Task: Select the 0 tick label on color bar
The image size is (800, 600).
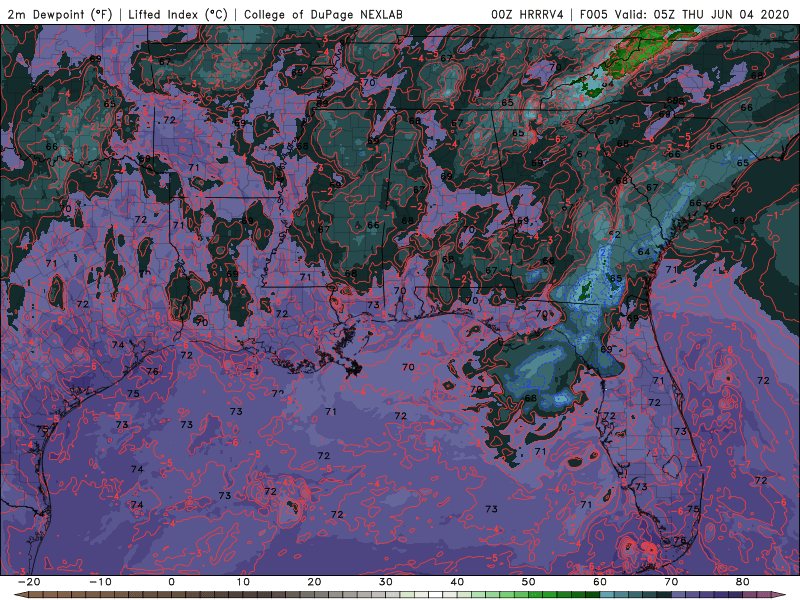Action: [x=171, y=582]
